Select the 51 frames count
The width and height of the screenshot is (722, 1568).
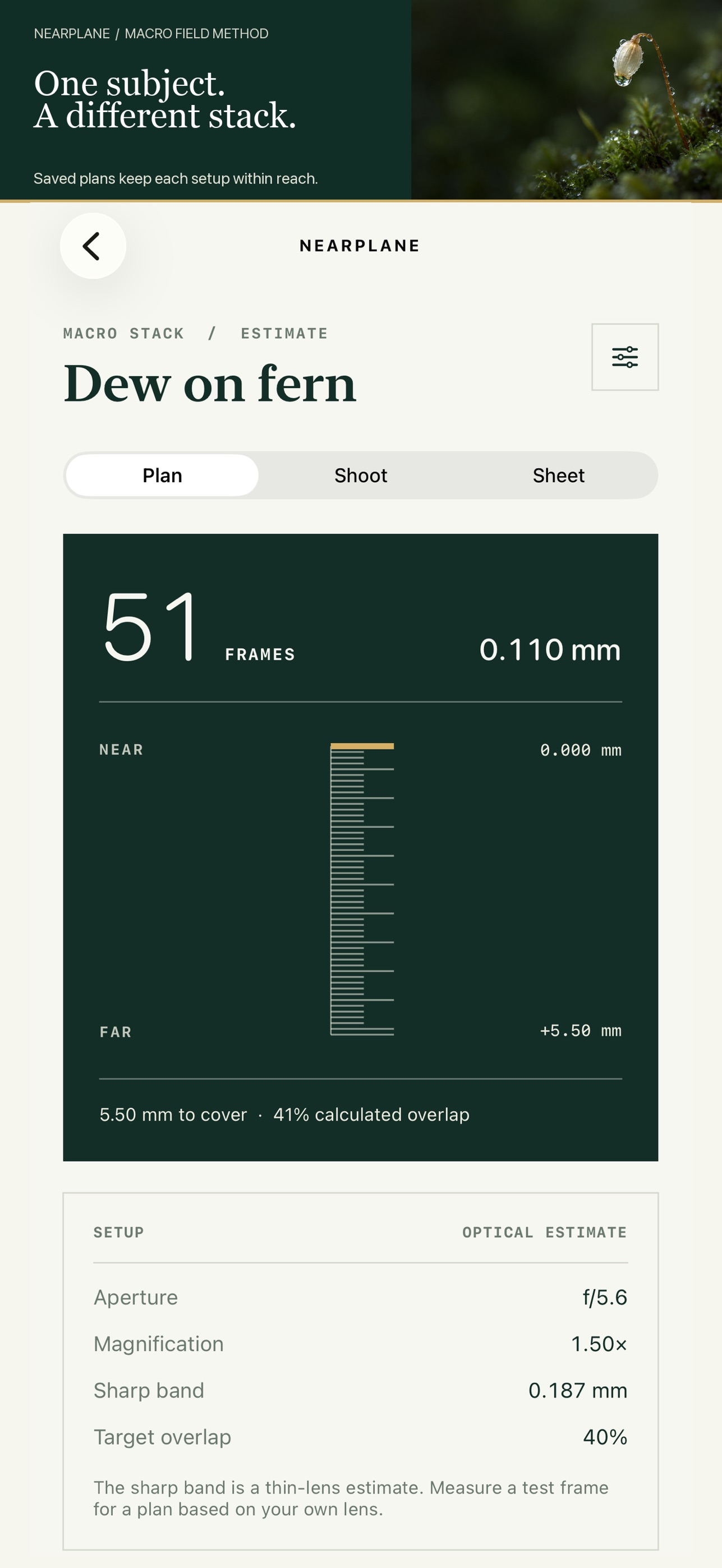click(150, 627)
